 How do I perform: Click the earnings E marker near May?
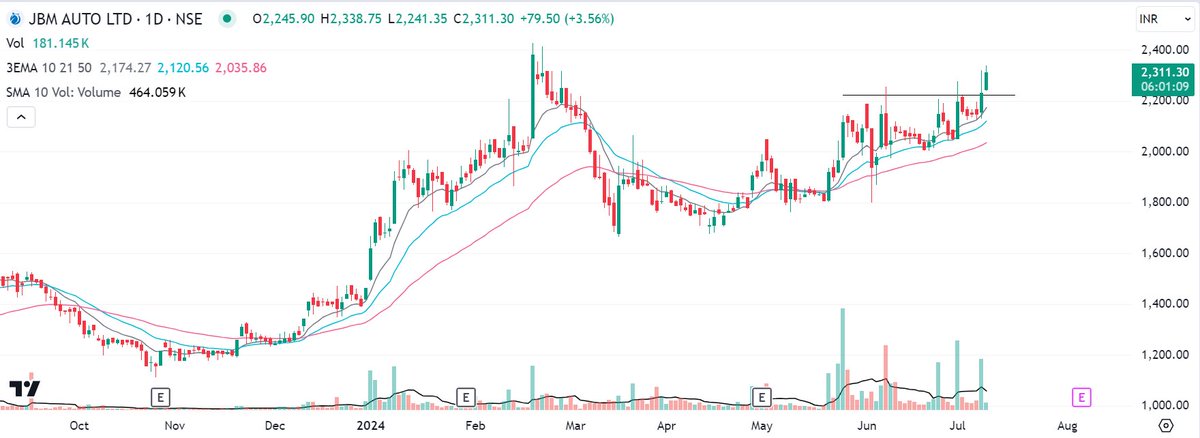tap(762, 398)
